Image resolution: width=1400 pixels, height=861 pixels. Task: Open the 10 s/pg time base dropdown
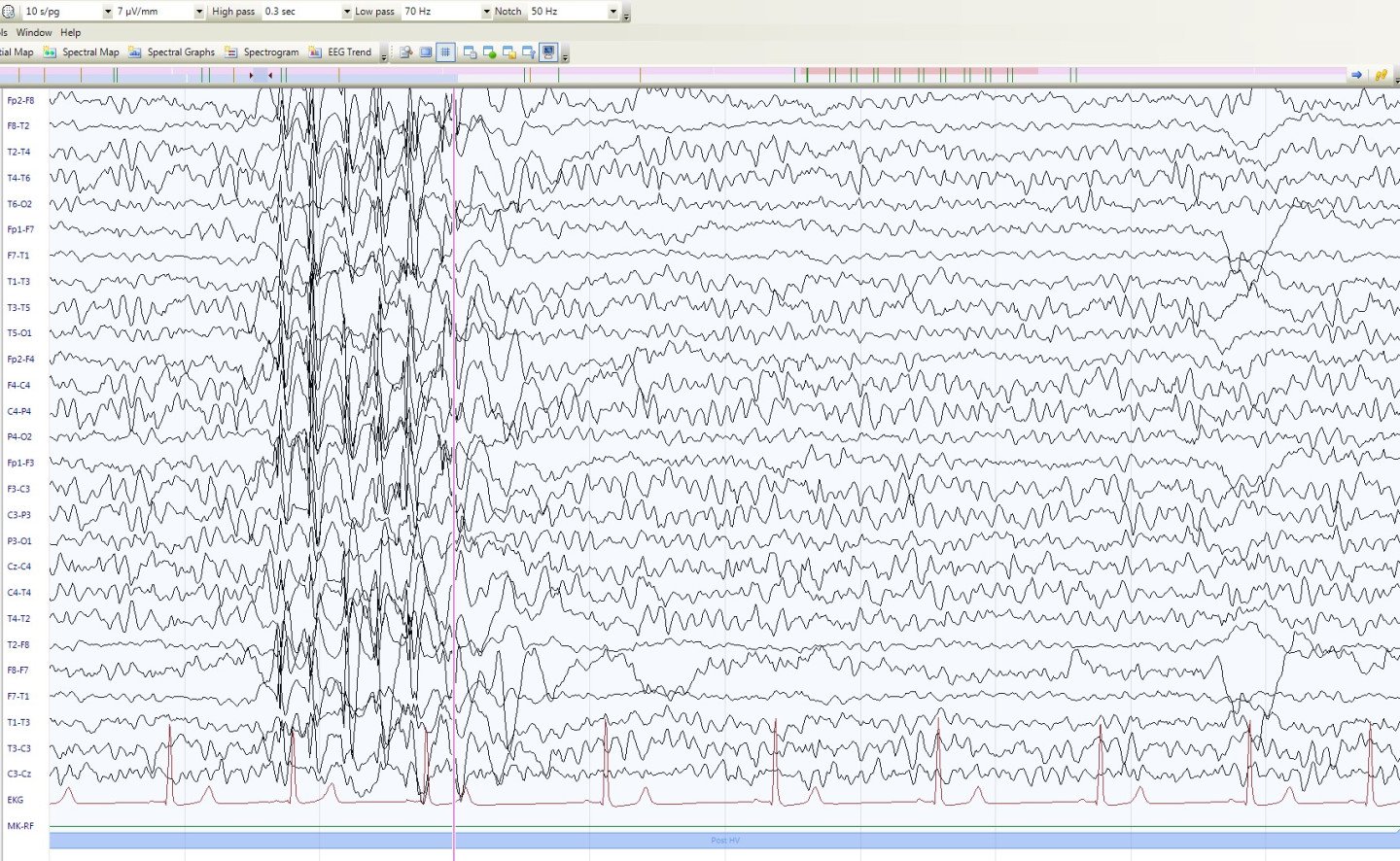click(x=107, y=12)
